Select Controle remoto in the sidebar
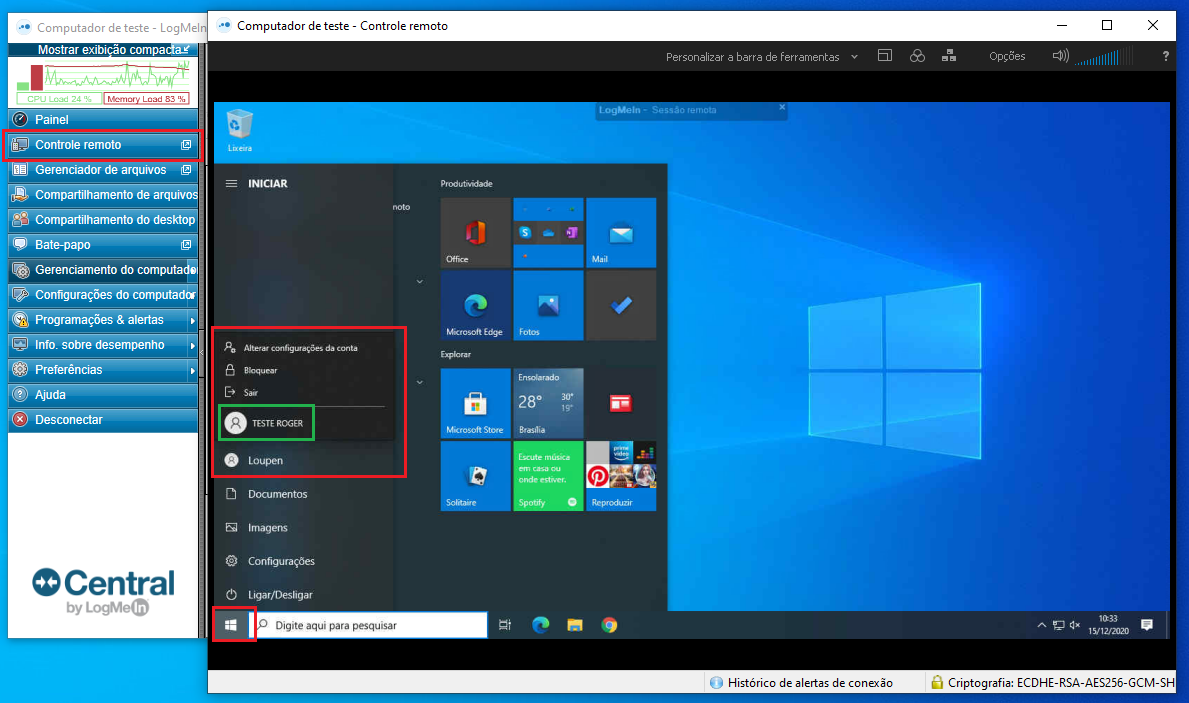Viewport: 1189px width, 703px height. [103, 145]
